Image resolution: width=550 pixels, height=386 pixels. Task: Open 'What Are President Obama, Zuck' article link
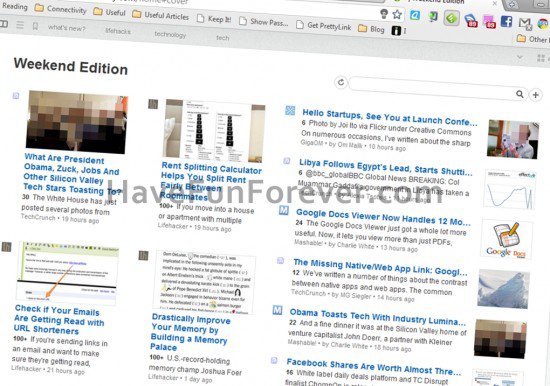click(x=72, y=174)
